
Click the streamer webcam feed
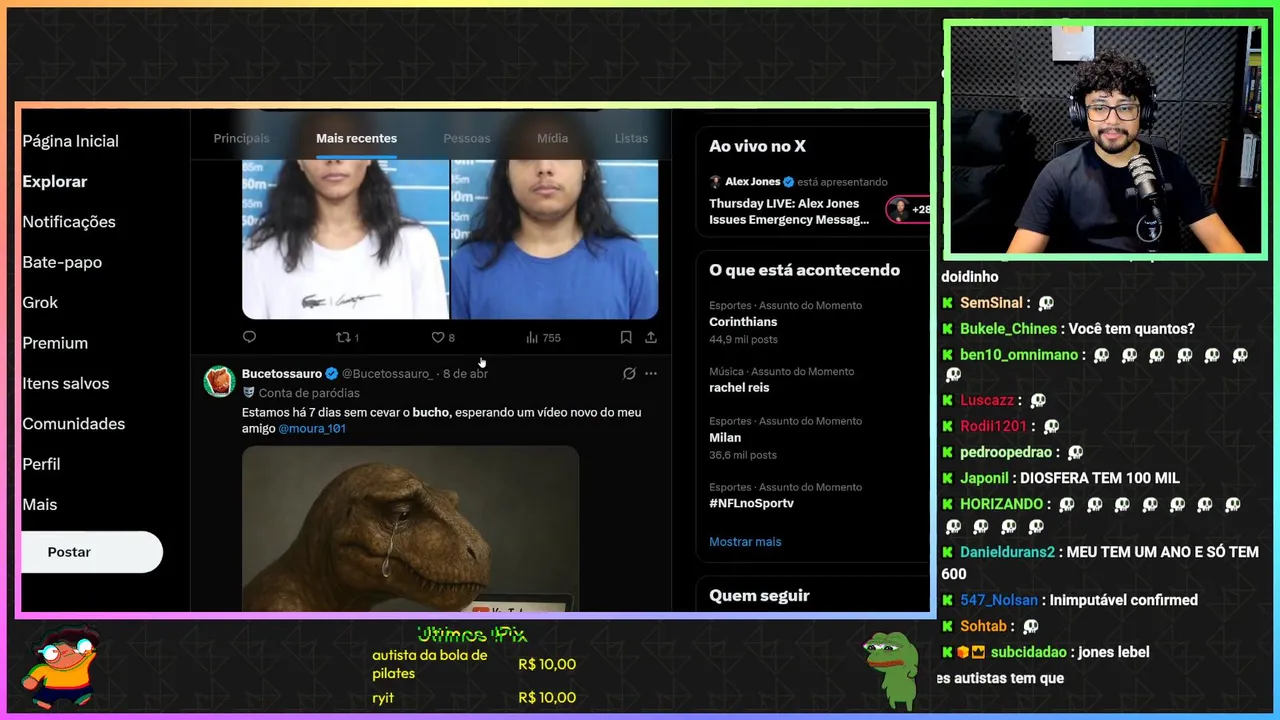(x=1105, y=140)
